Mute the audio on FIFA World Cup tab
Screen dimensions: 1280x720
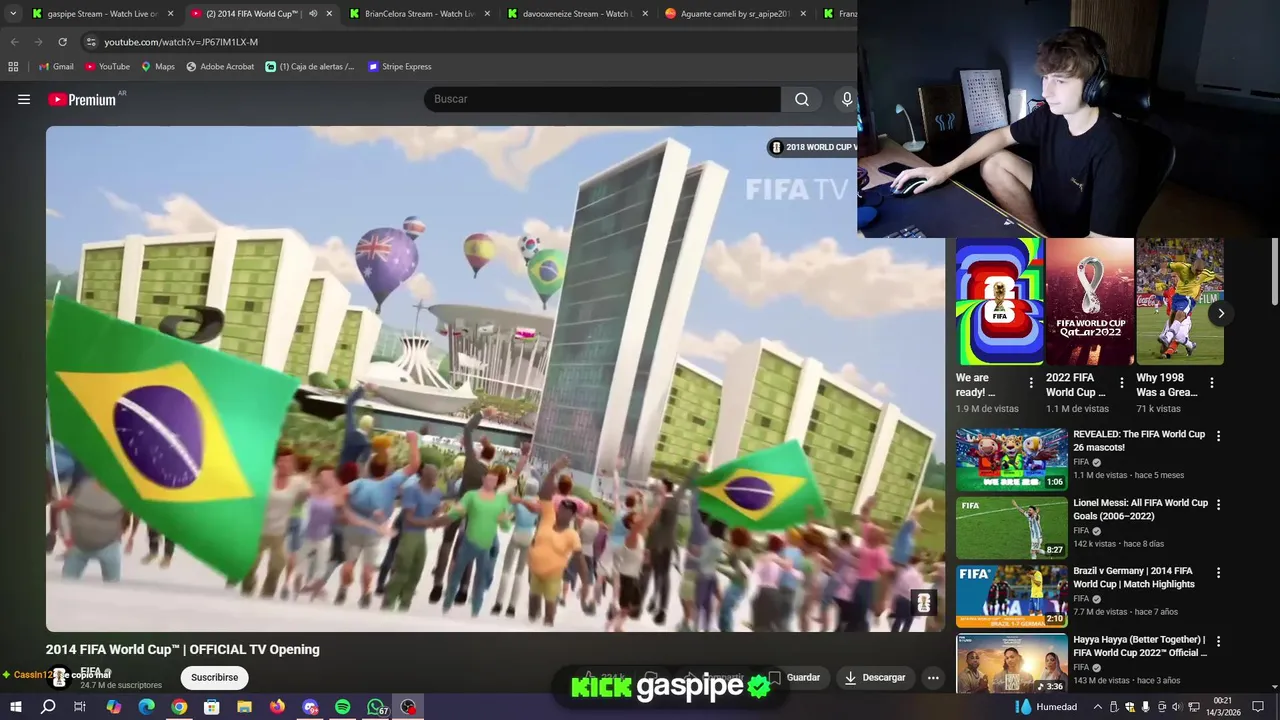click(x=312, y=14)
